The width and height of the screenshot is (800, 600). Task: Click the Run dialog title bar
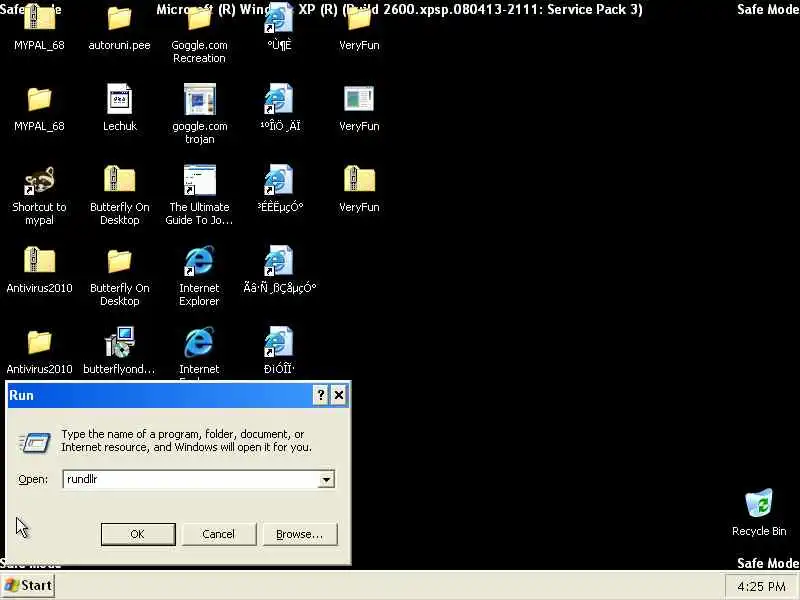point(161,395)
